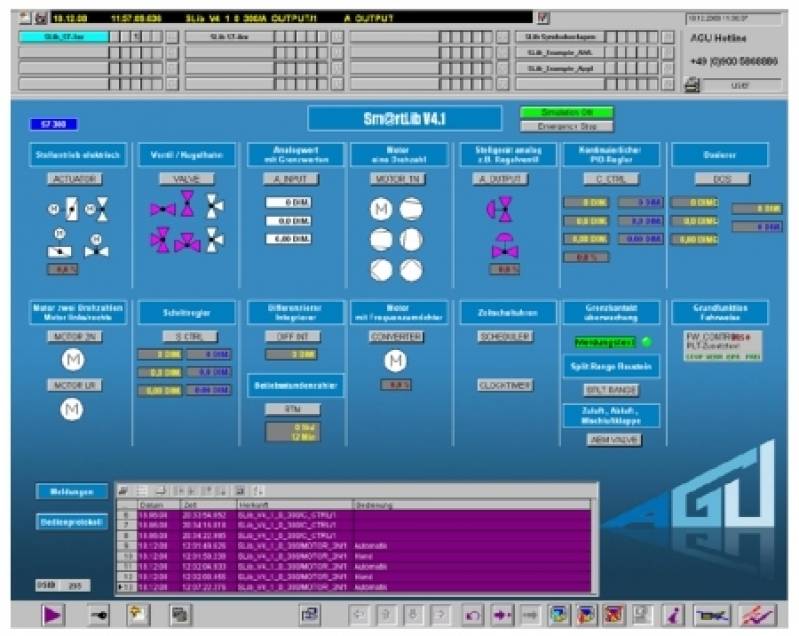The image size is (799, 636).
Task: Select the highlighted cyan area button at top left
Action: (x=64, y=37)
